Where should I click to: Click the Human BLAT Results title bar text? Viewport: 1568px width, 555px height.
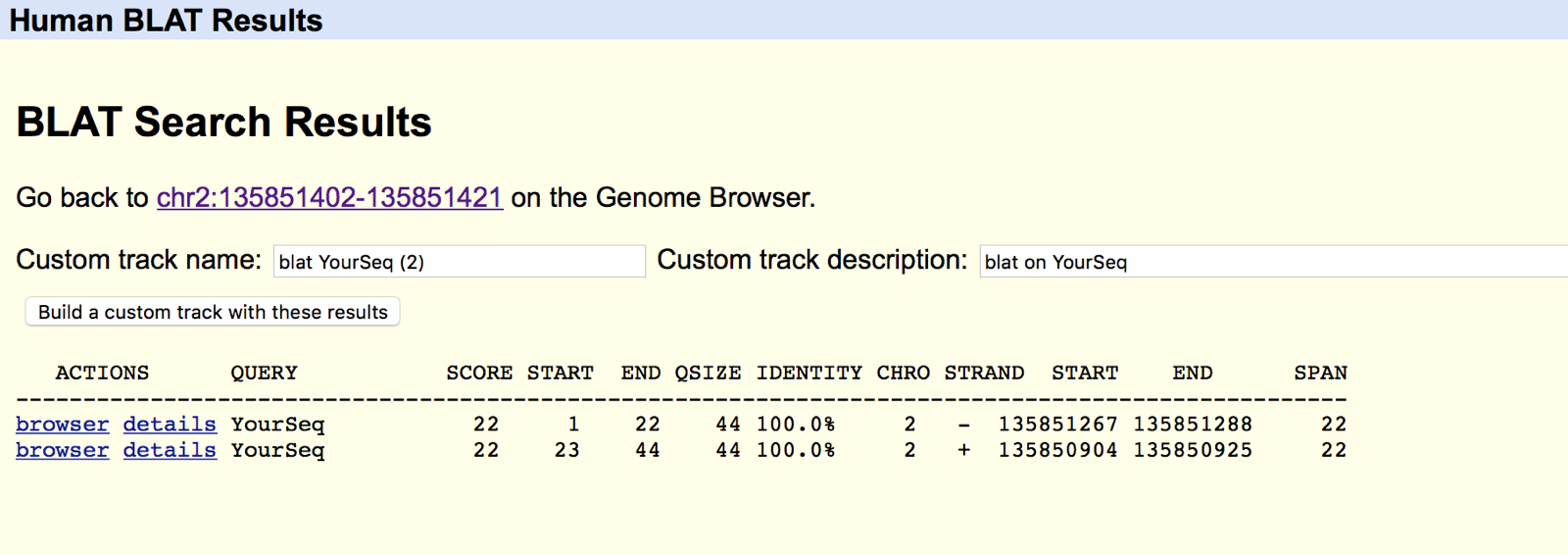click(x=166, y=21)
